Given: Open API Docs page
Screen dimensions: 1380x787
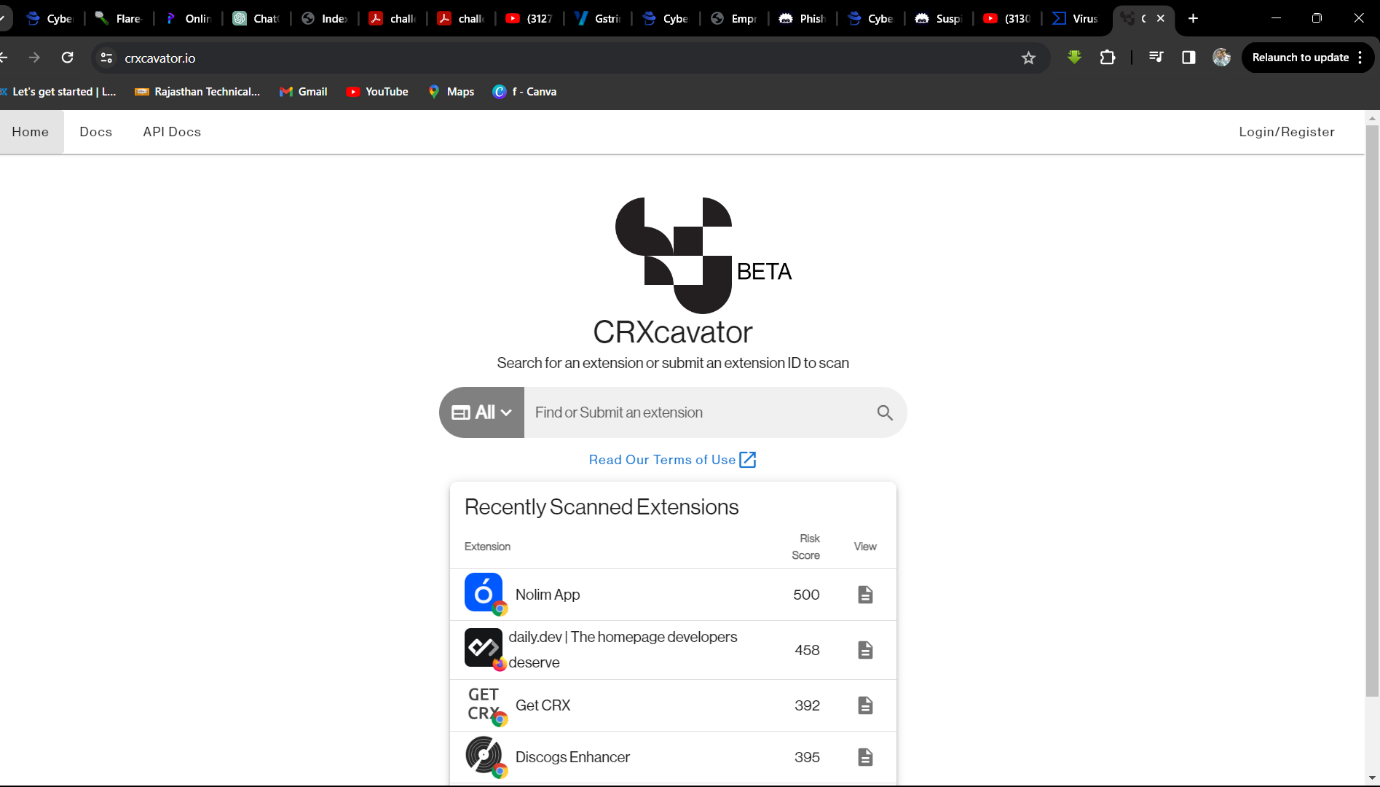Looking at the screenshot, I should 172,132.
